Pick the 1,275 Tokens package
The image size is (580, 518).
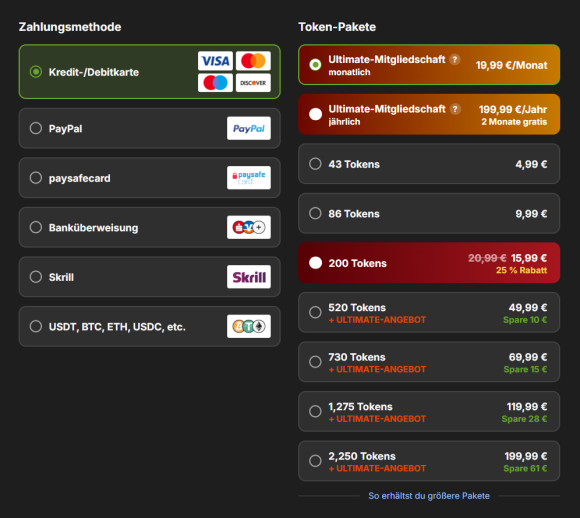point(429,411)
